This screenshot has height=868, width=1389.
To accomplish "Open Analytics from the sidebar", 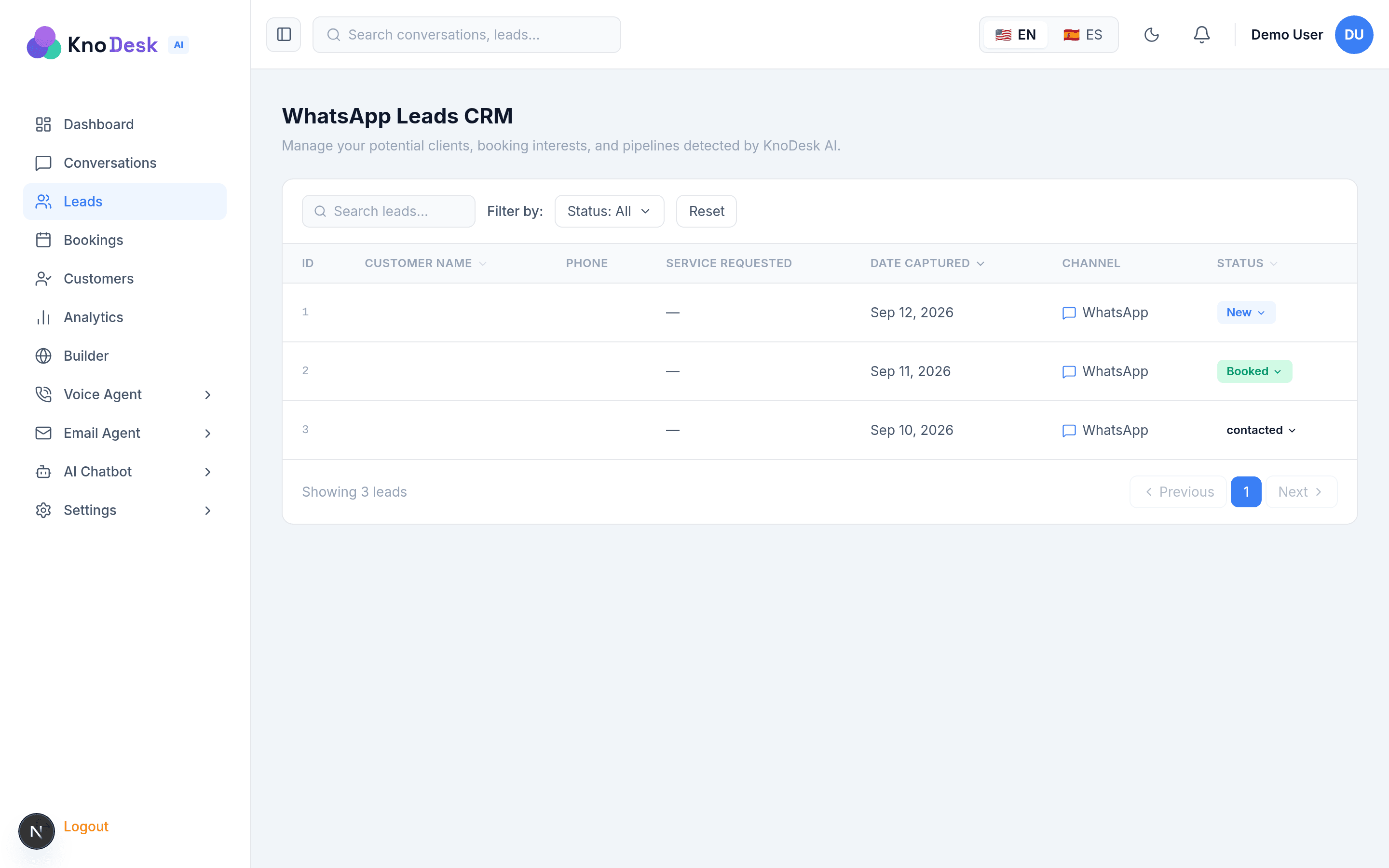I will click(x=124, y=317).
